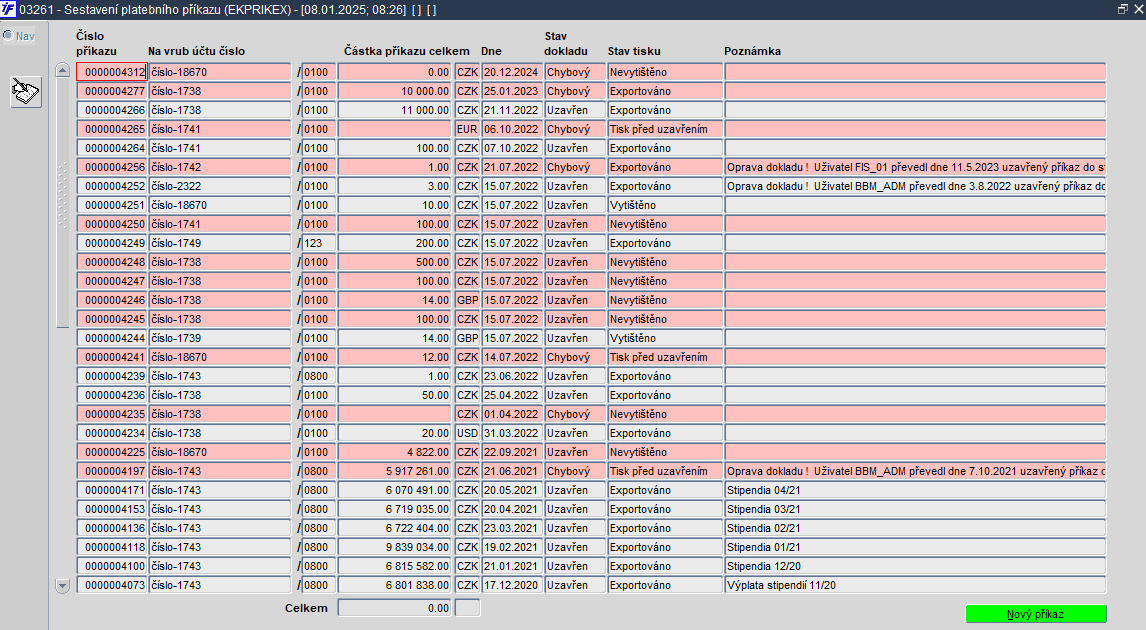The height and width of the screenshot is (630, 1146).
Task: Click the scroll down arrow of the list
Action: [x=62, y=585]
